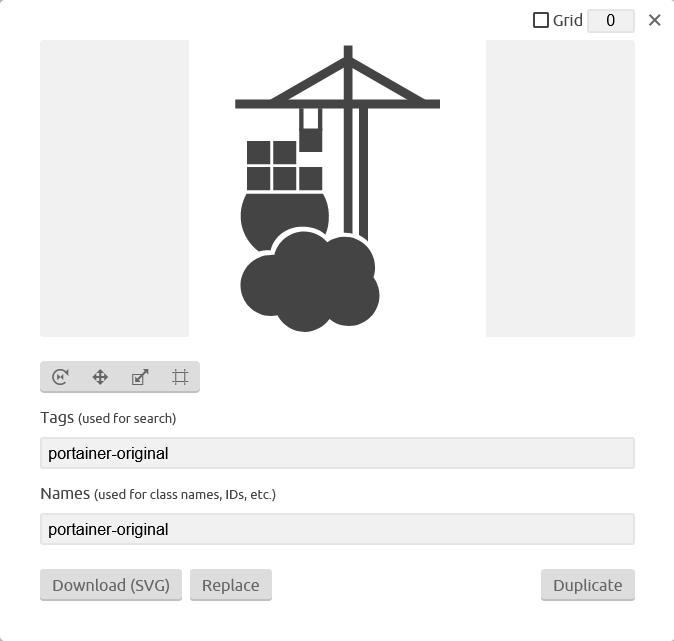Click the cloud shape in the glyph preview

pos(309,282)
